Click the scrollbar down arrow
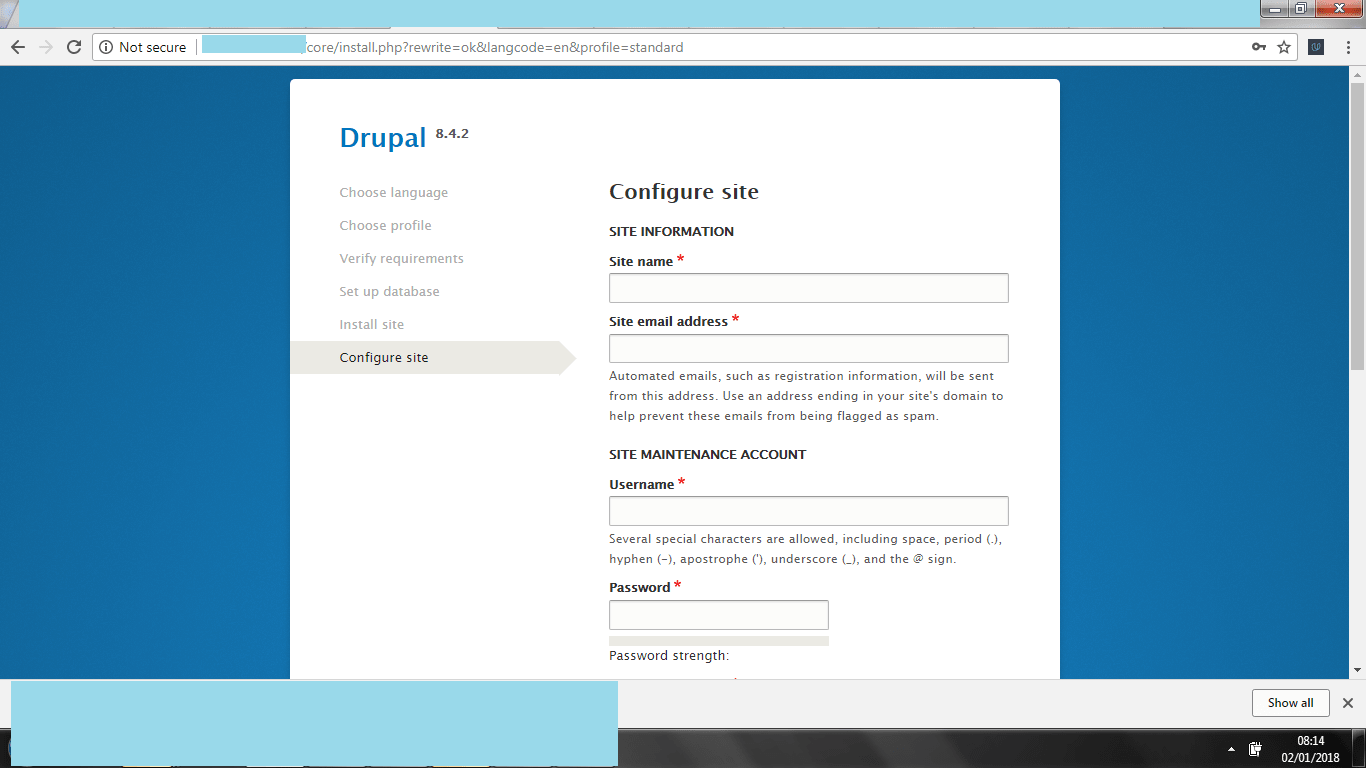This screenshot has width=1366, height=768. [1357, 670]
